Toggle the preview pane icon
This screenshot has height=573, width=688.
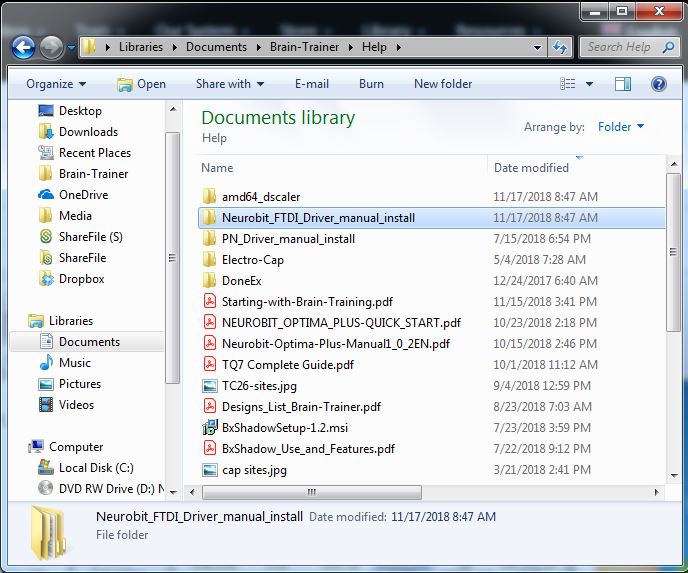[623, 84]
